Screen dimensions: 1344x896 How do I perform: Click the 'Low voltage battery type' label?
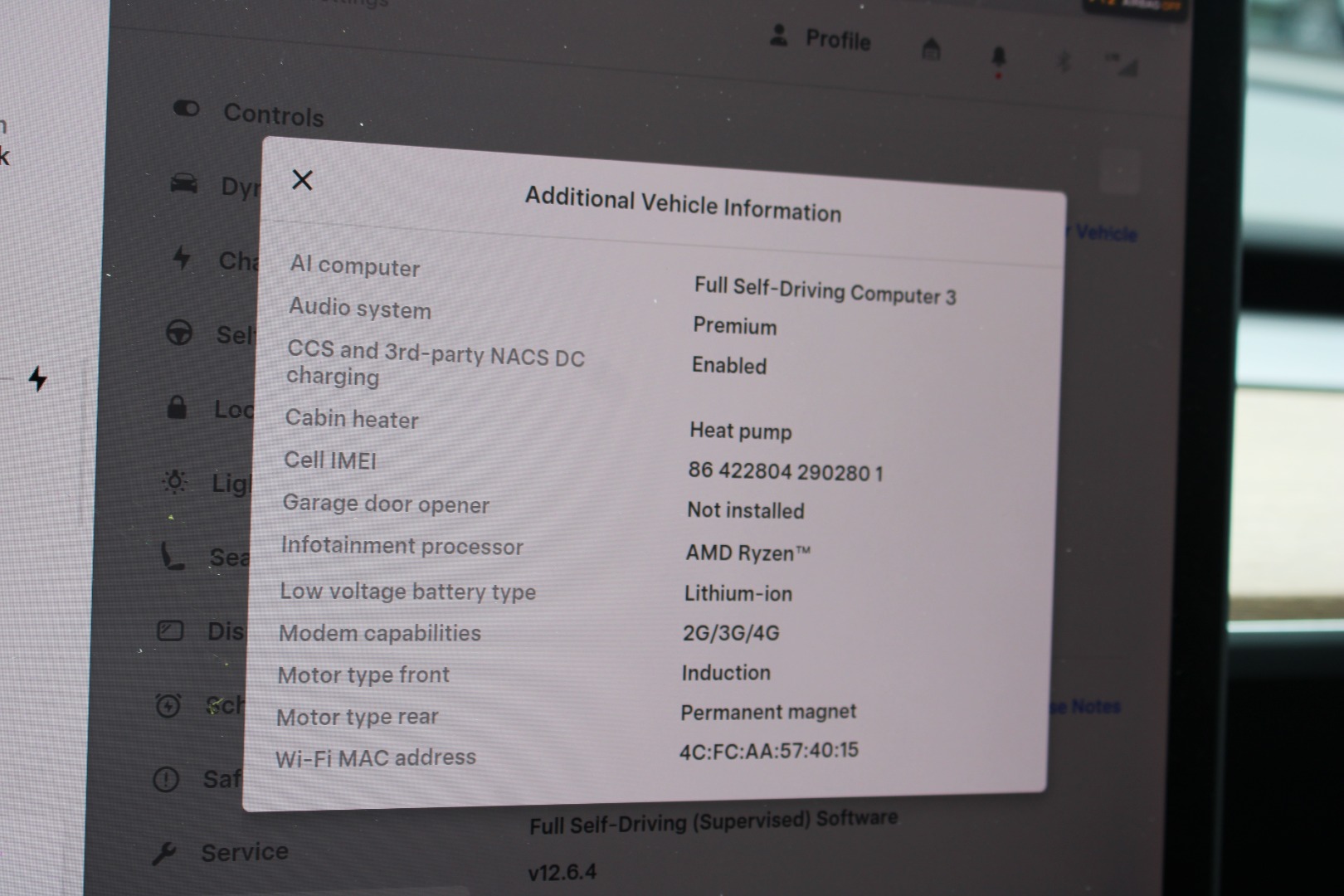(407, 591)
